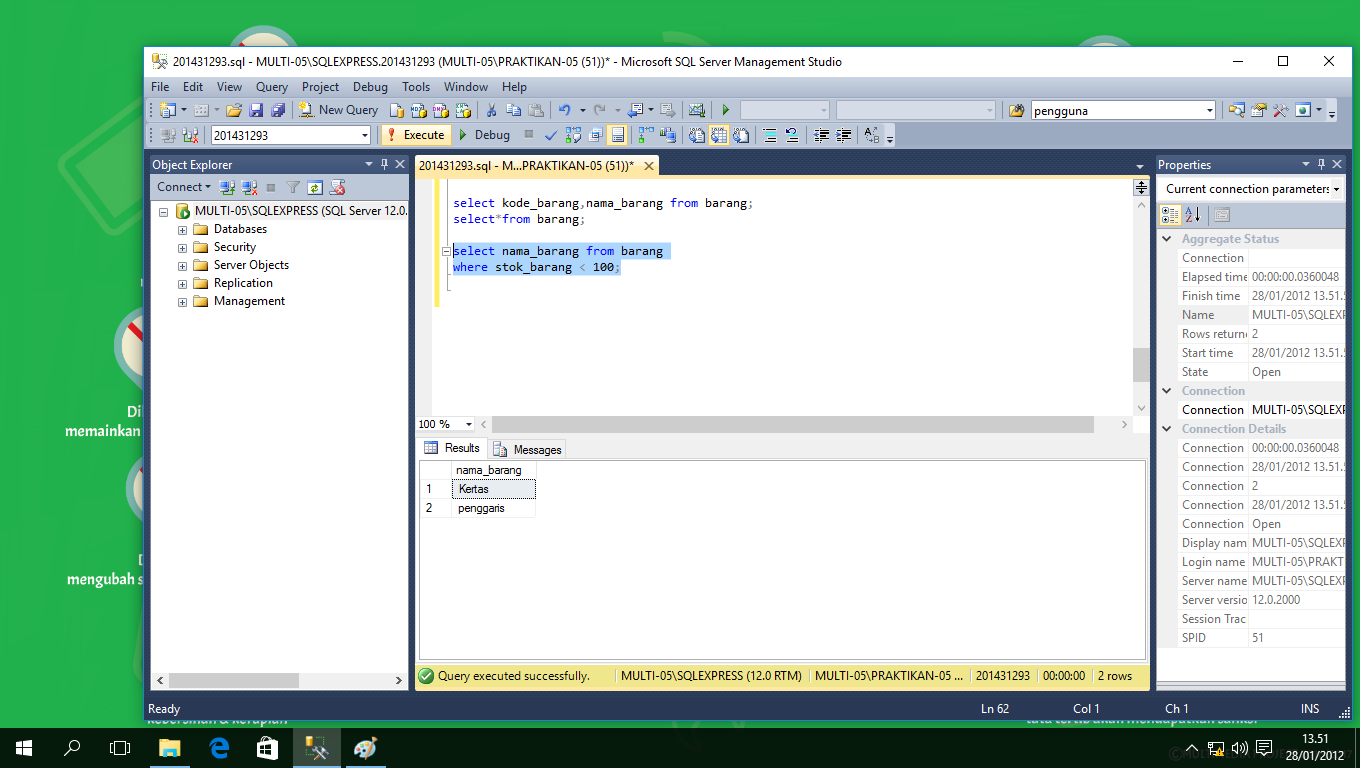1360x768 pixels.
Task: Click the Filter icon in Object Explorer
Action: pyautogui.click(x=293, y=187)
